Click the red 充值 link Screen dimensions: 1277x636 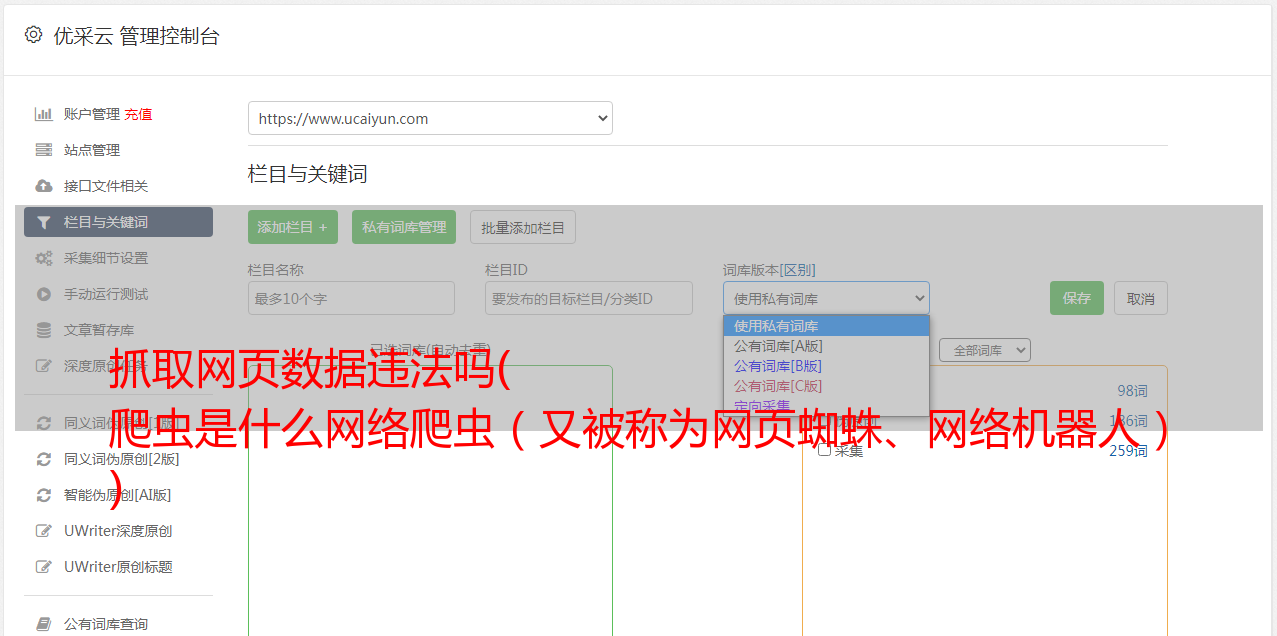tap(138, 114)
